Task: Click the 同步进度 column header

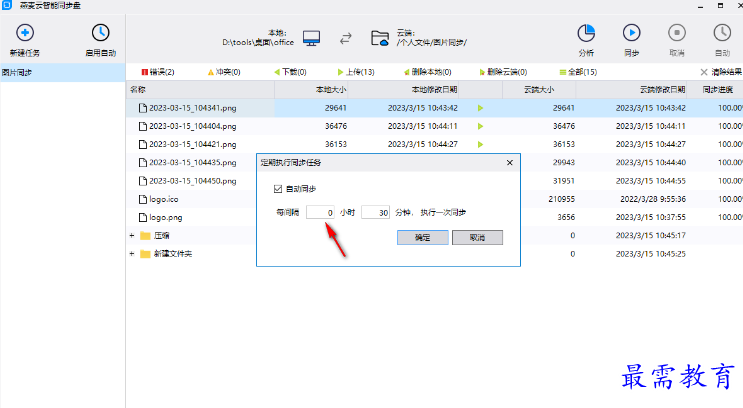Action: tap(715, 90)
